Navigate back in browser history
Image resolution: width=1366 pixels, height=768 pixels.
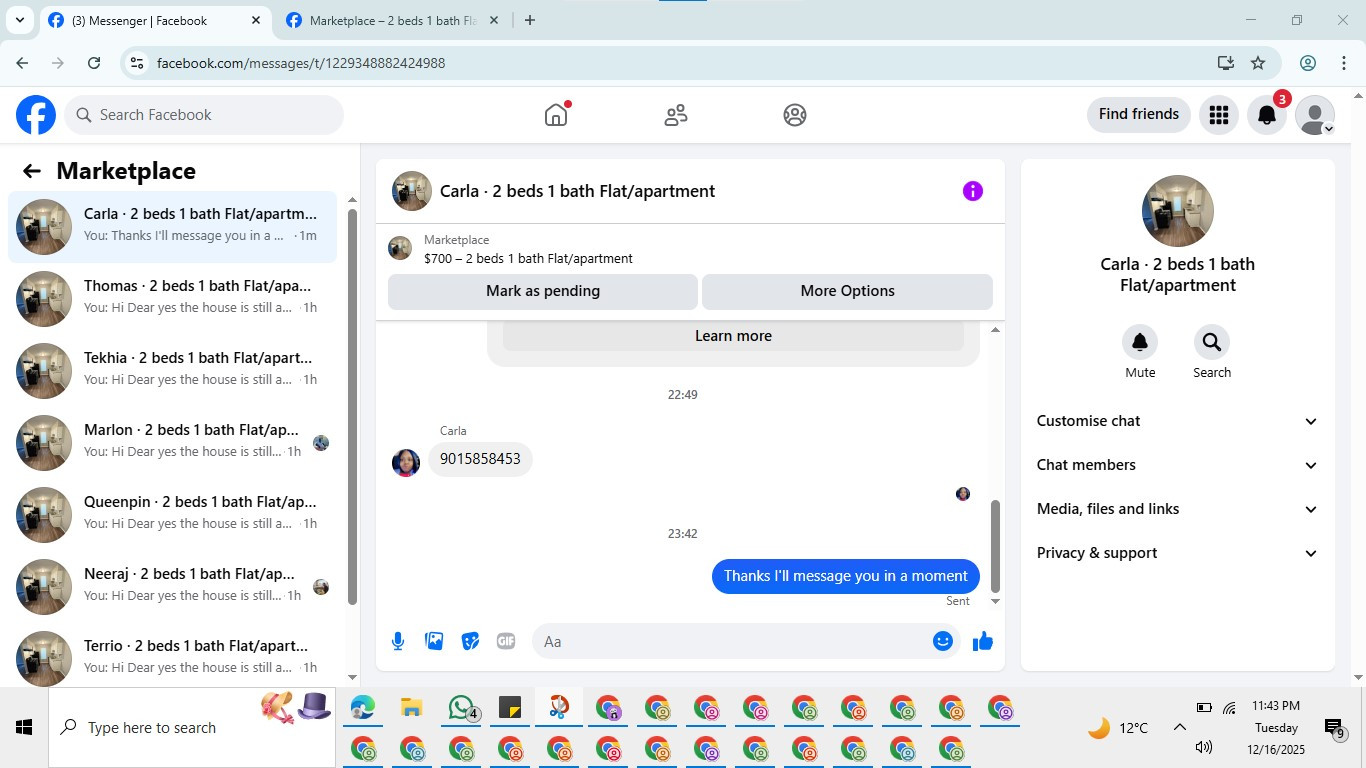(x=22, y=63)
